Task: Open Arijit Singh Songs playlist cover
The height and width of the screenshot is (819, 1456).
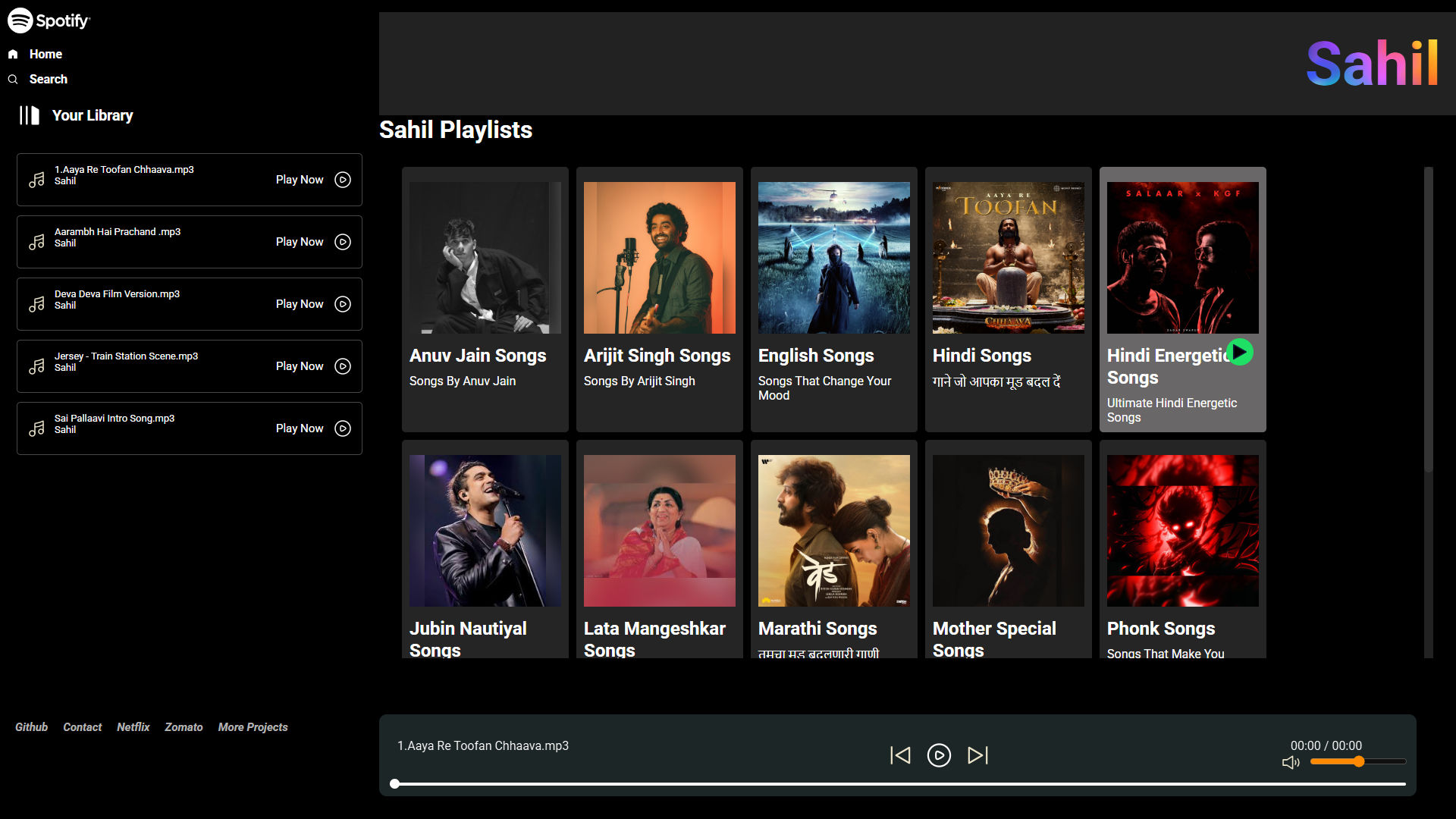Action: point(660,258)
